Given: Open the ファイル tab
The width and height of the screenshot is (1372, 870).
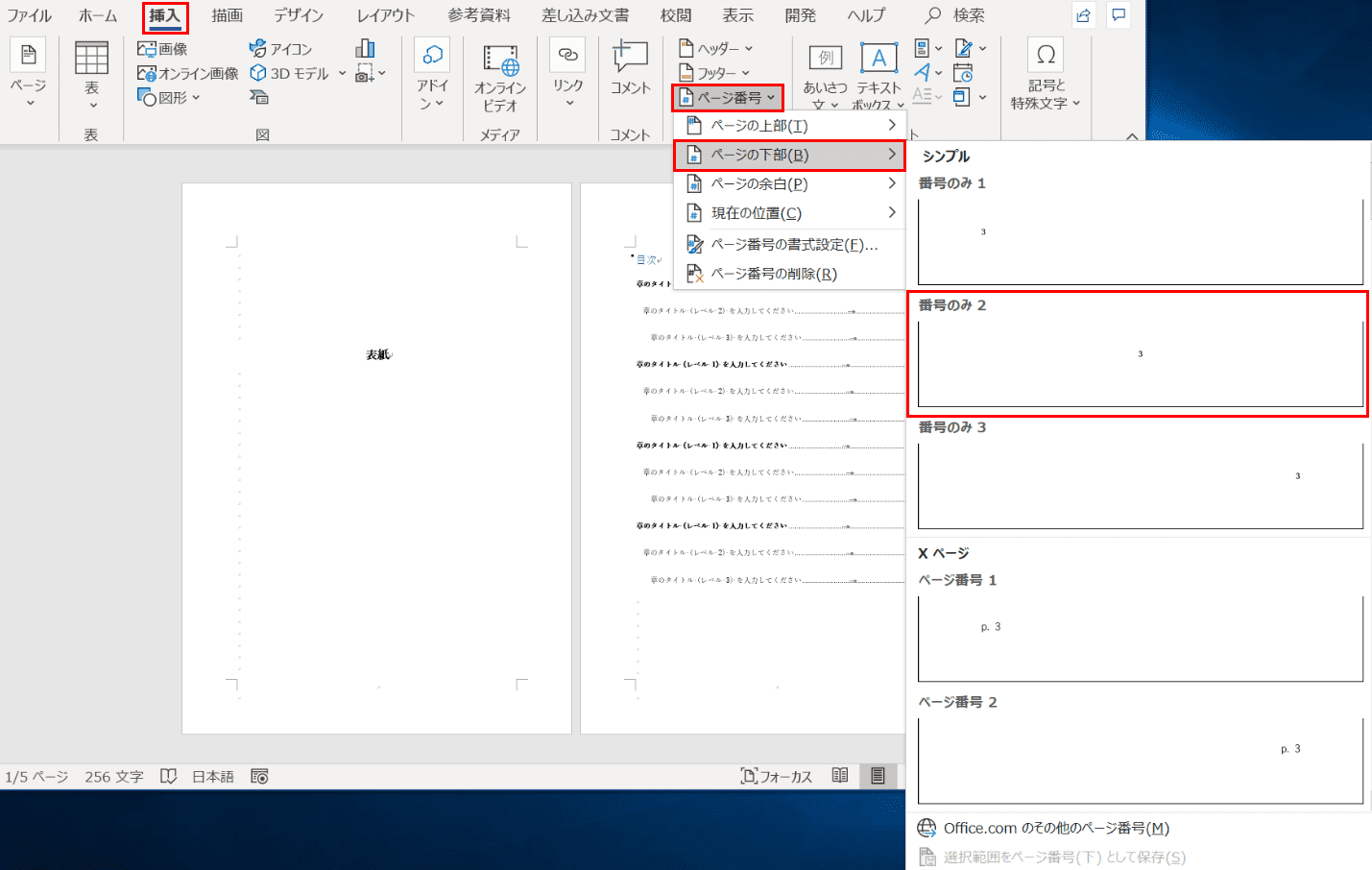Looking at the screenshot, I should coord(29,15).
